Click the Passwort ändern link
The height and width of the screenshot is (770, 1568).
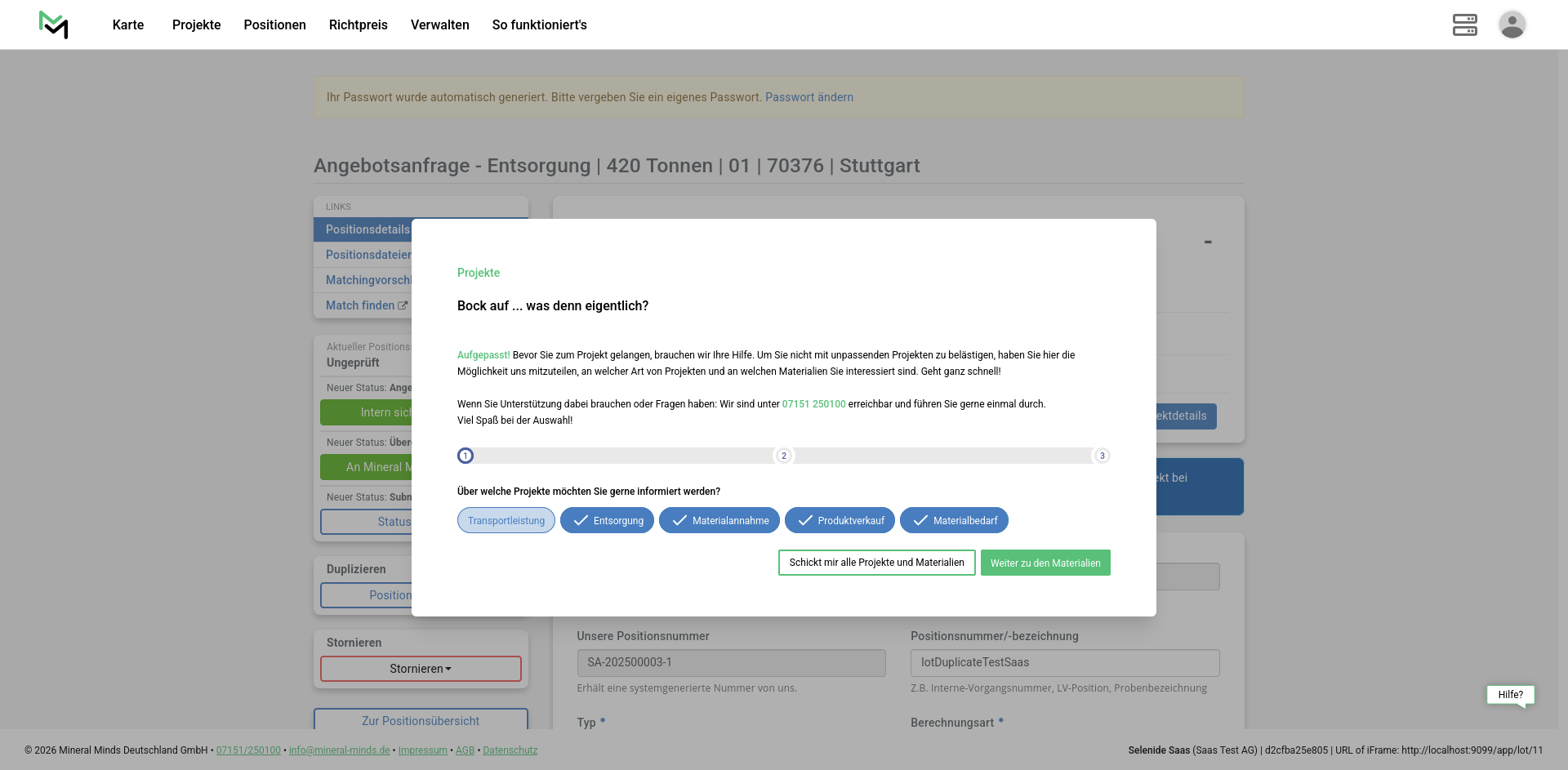pos(808,97)
